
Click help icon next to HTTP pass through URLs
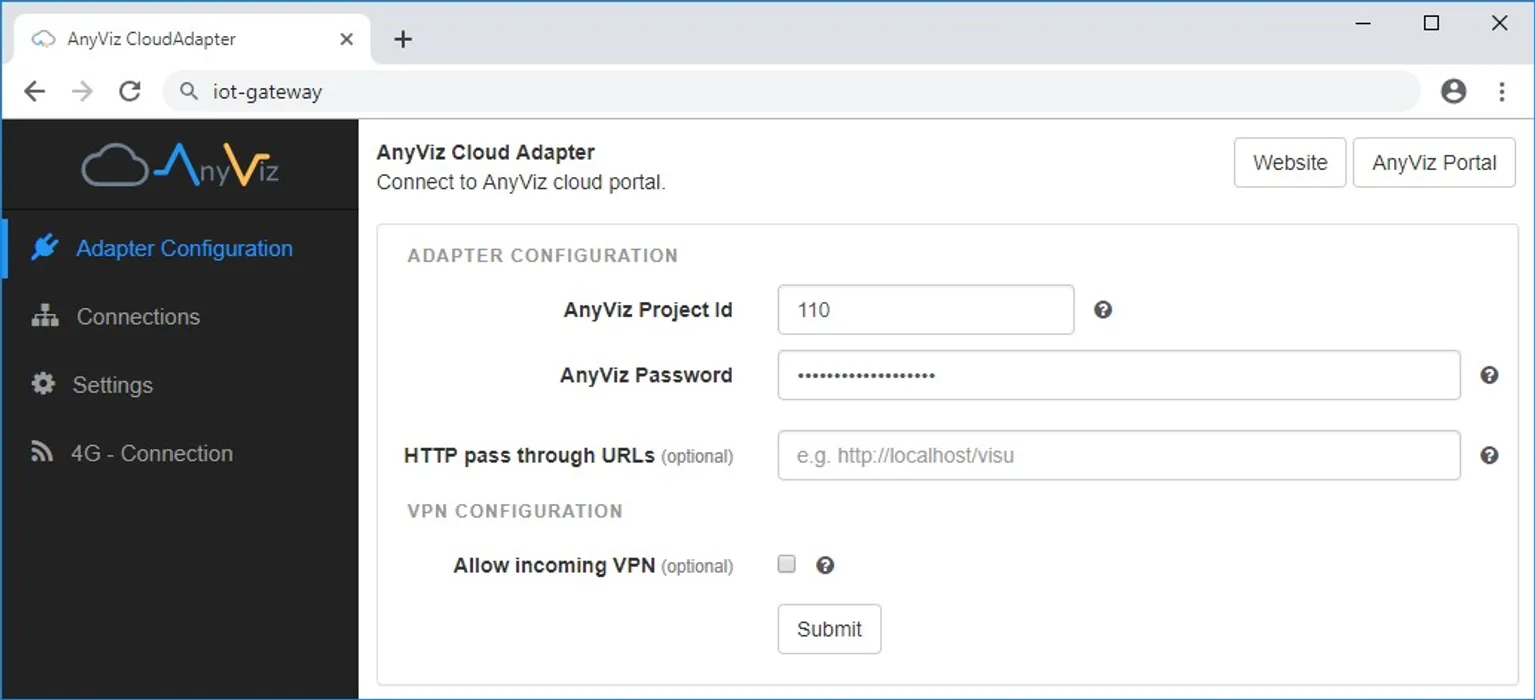click(1489, 455)
